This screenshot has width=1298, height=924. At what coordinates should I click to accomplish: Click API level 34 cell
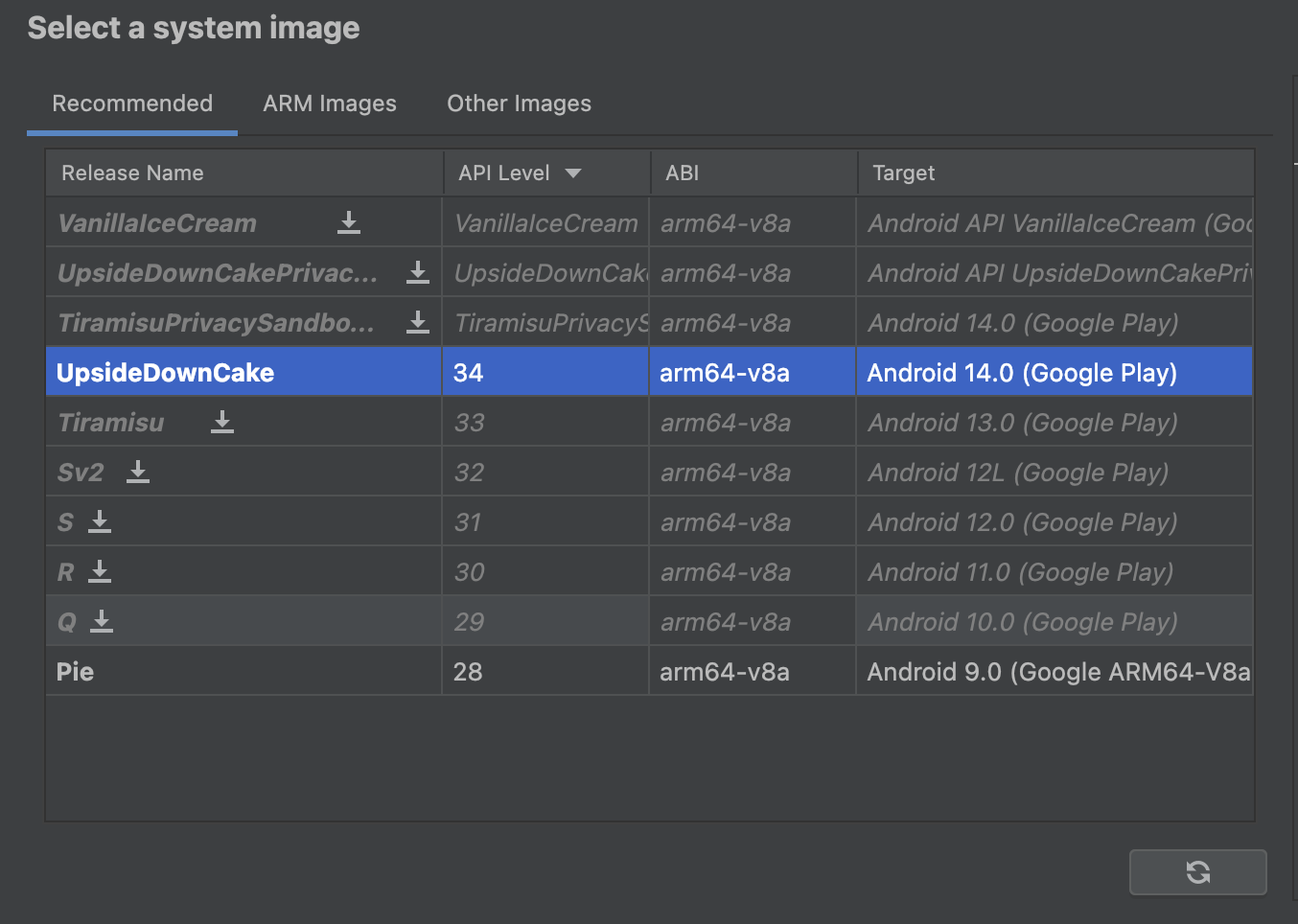[x=545, y=373]
